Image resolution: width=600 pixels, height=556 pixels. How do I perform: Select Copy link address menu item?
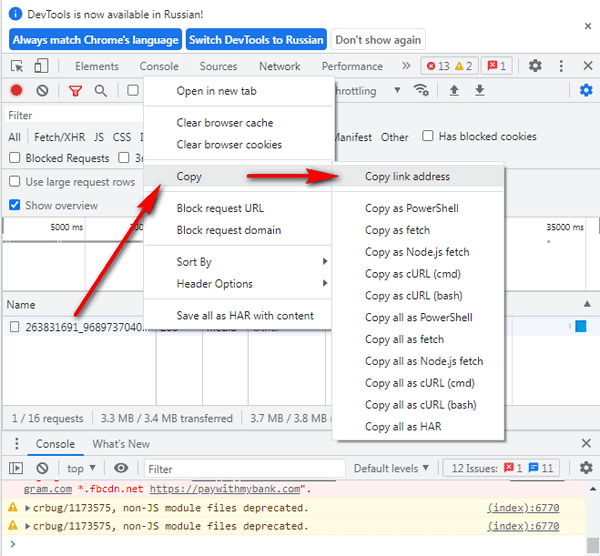click(407, 177)
